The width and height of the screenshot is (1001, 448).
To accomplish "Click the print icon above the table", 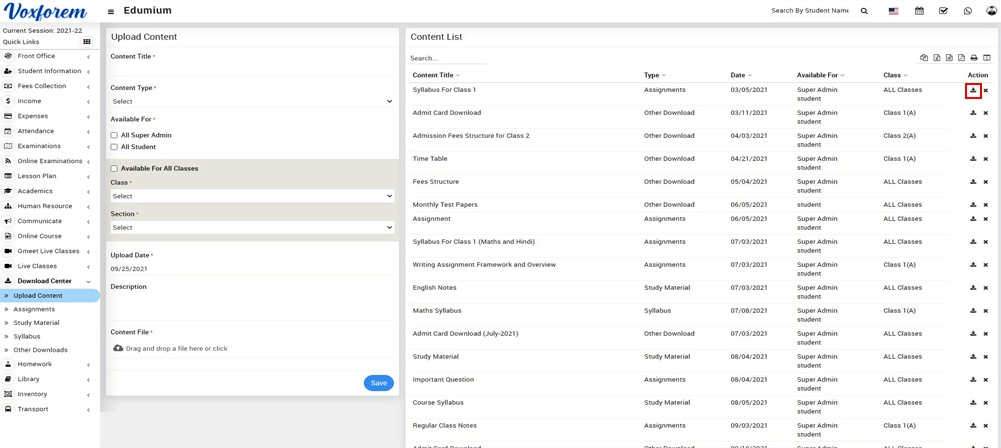I will [974, 58].
